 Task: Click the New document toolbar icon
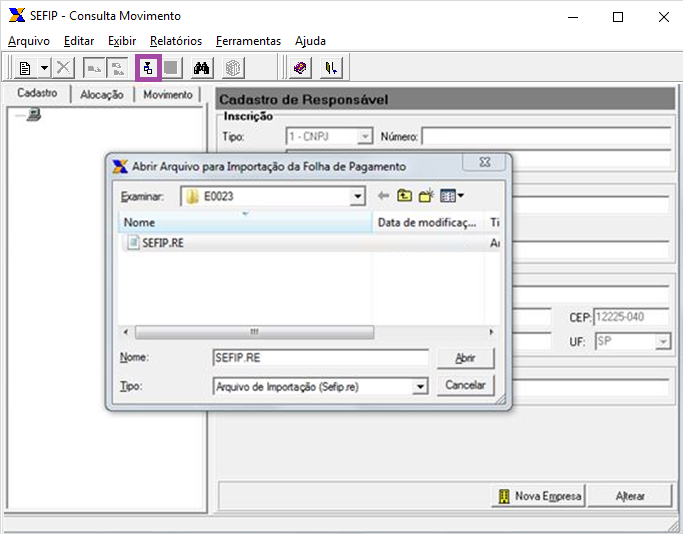point(25,68)
